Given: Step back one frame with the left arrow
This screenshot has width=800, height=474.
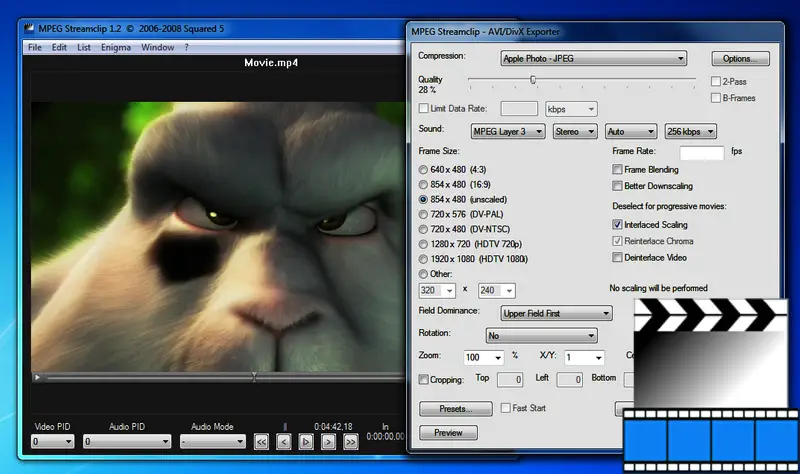Looking at the screenshot, I should [284, 441].
